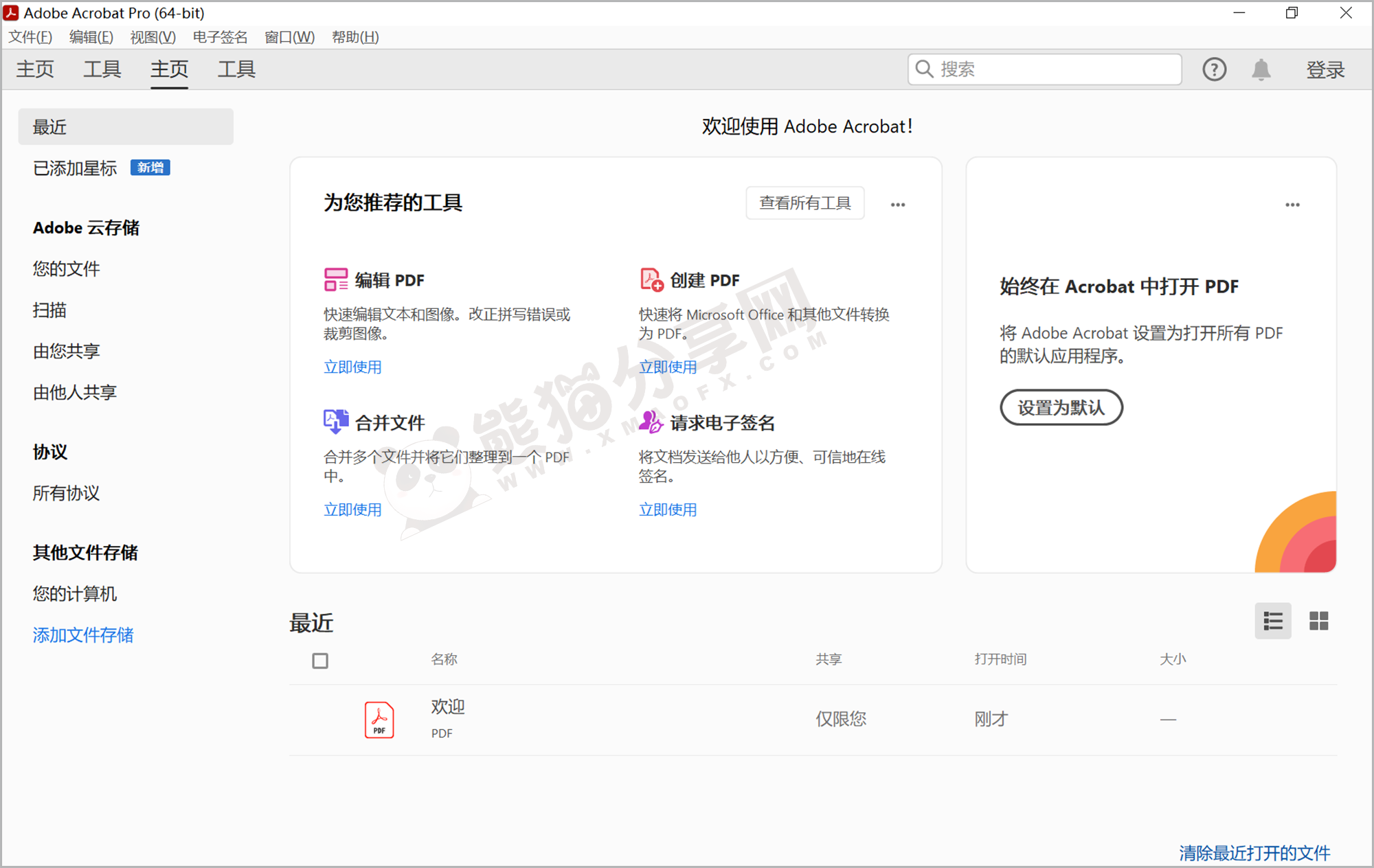Switch recent files to list view

point(1273,621)
